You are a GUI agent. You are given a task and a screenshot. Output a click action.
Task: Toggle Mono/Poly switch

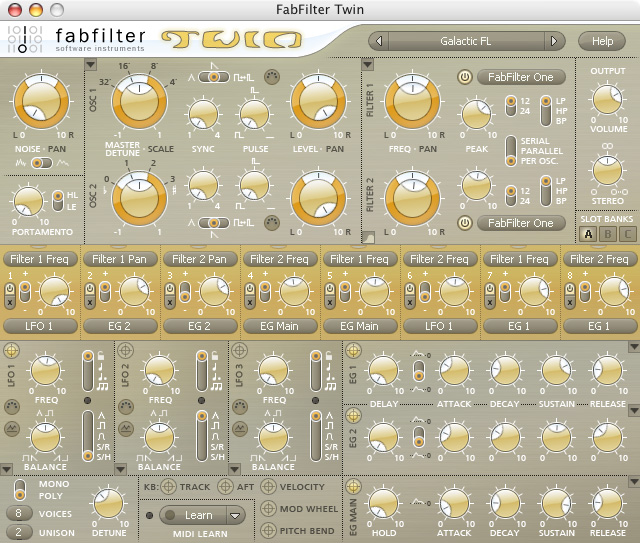point(20,490)
